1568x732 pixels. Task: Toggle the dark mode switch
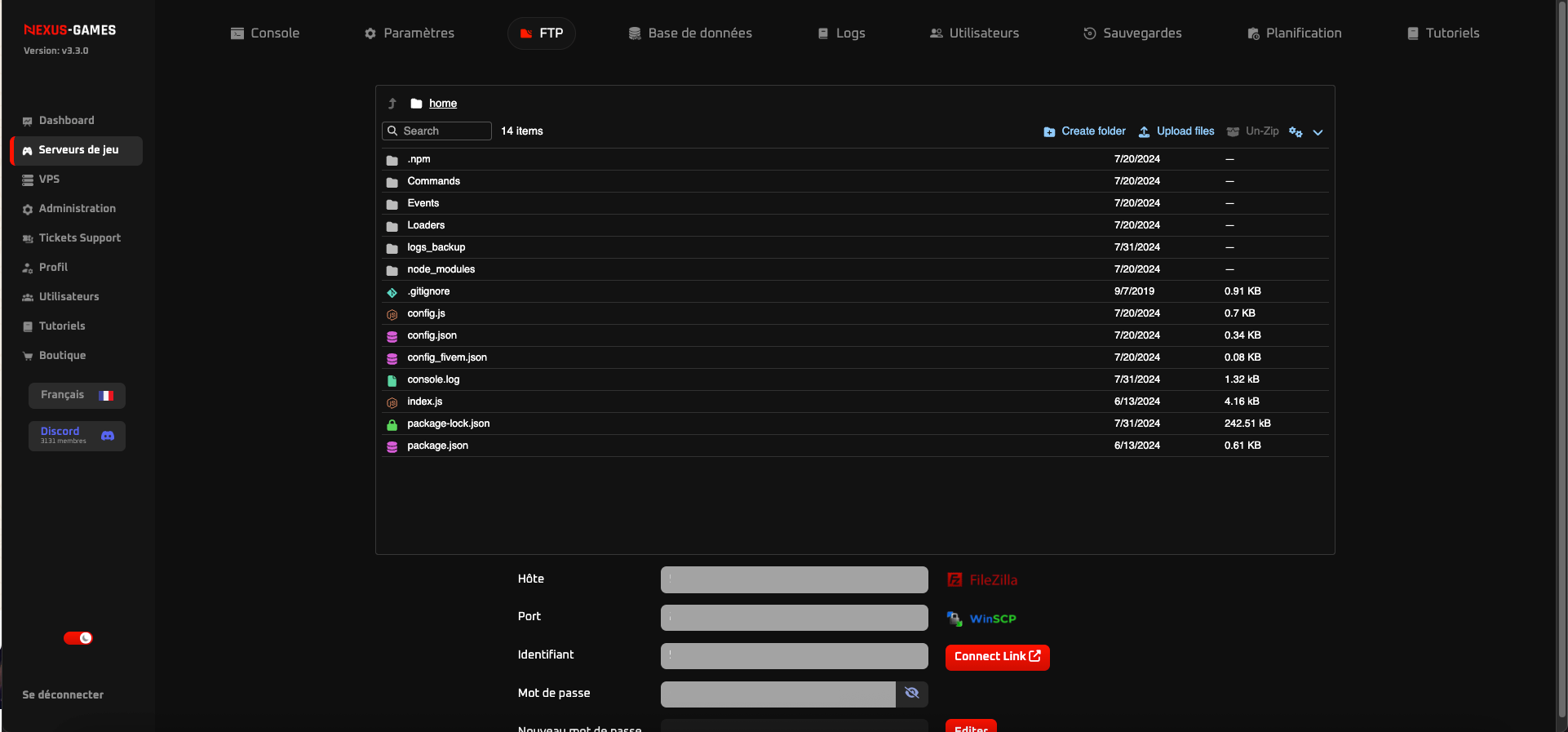(x=78, y=638)
